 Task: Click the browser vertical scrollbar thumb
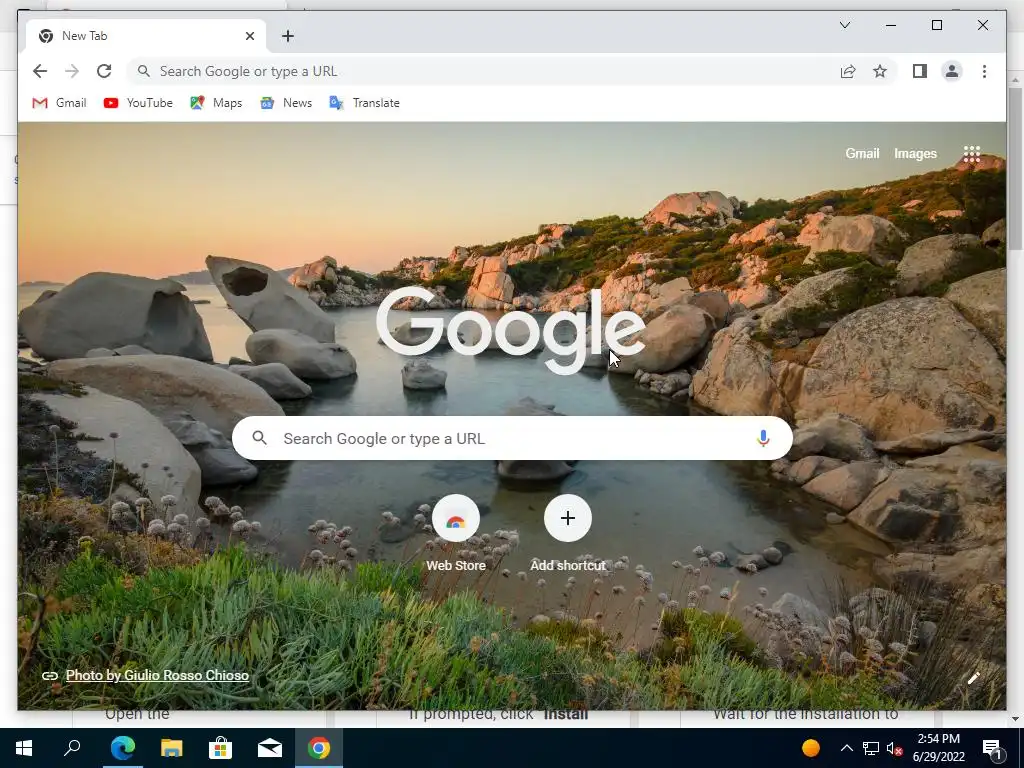coord(1015,168)
